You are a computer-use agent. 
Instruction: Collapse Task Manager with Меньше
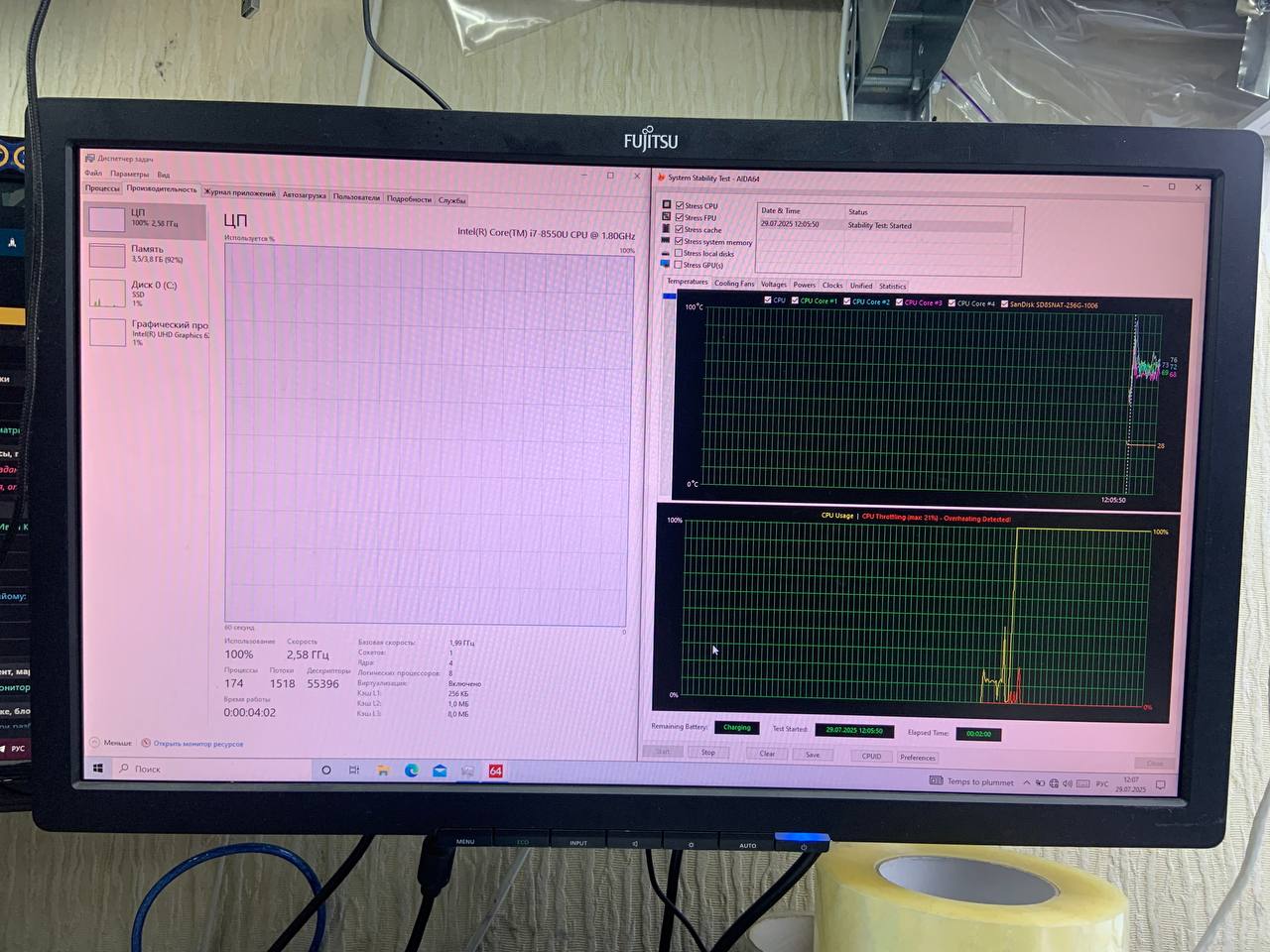click(111, 743)
